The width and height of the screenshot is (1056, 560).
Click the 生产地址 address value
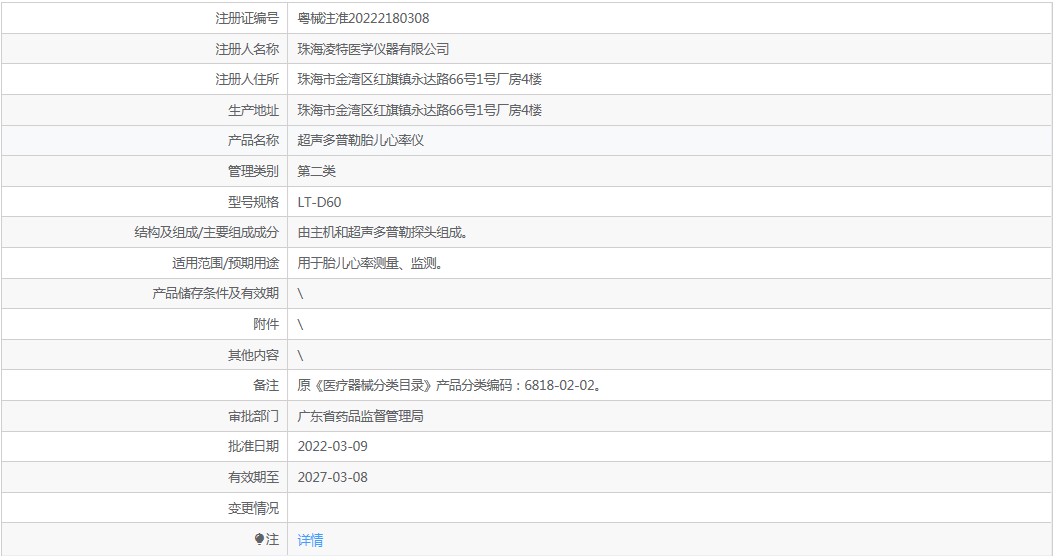pyautogui.click(x=420, y=110)
